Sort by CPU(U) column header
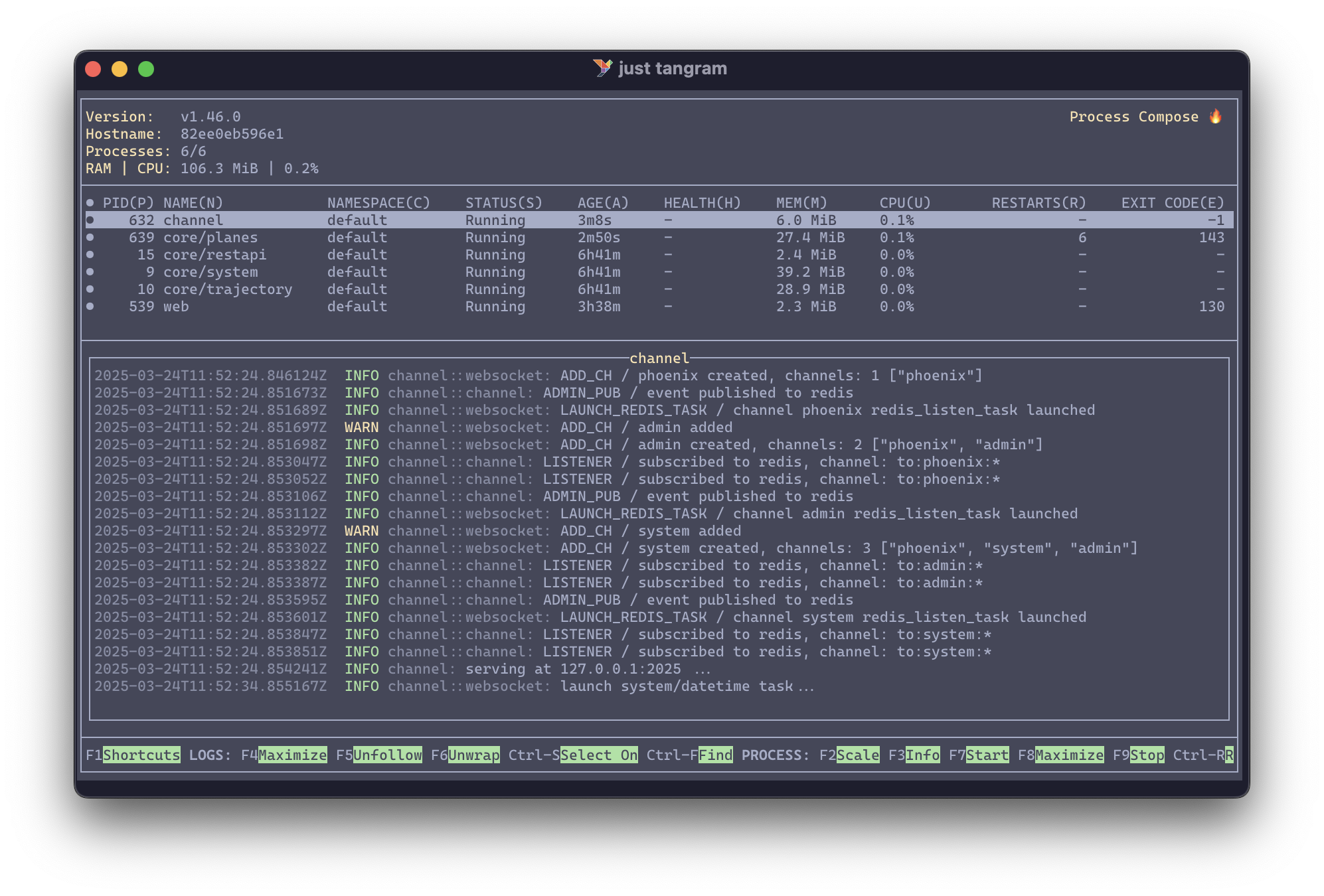1324x896 pixels. (x=905, y=202)
